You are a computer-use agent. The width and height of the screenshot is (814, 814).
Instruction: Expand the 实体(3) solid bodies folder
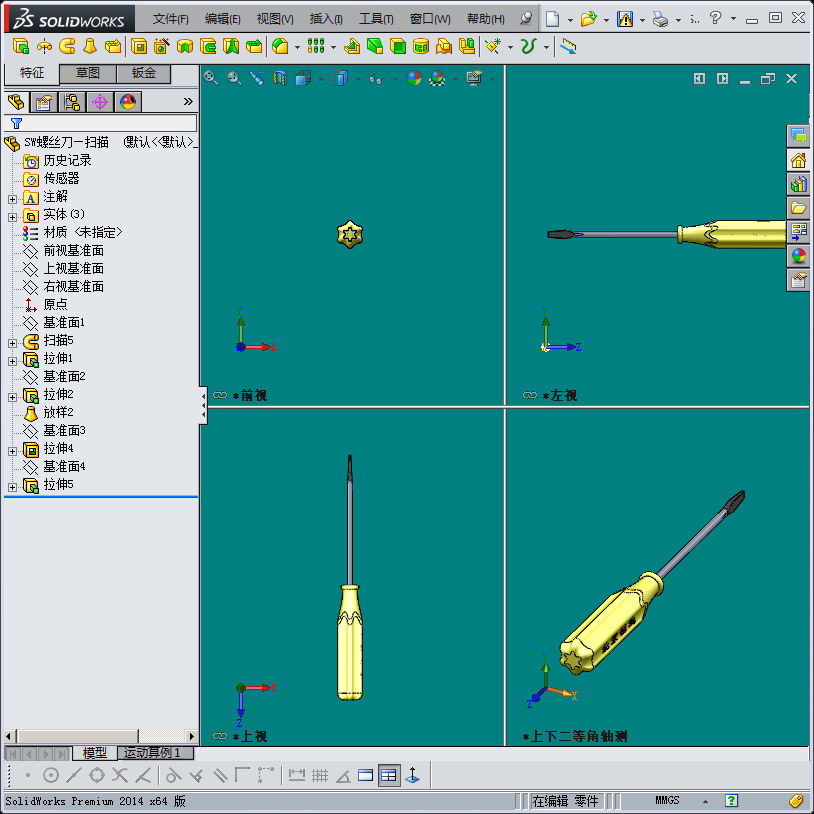[x=12, y=217]
